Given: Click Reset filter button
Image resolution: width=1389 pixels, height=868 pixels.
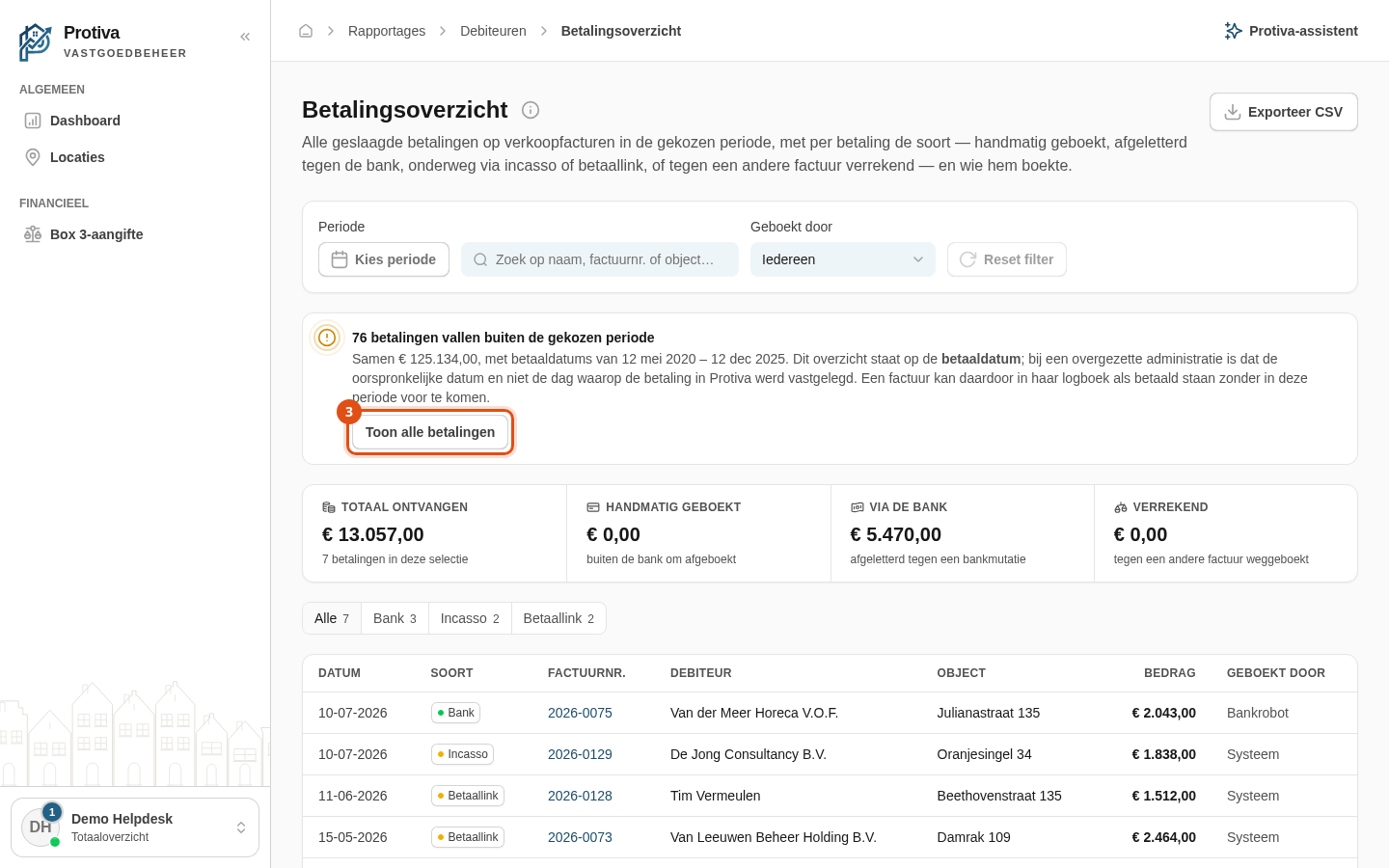Looking at the screenshot, I should point(1007,259).
